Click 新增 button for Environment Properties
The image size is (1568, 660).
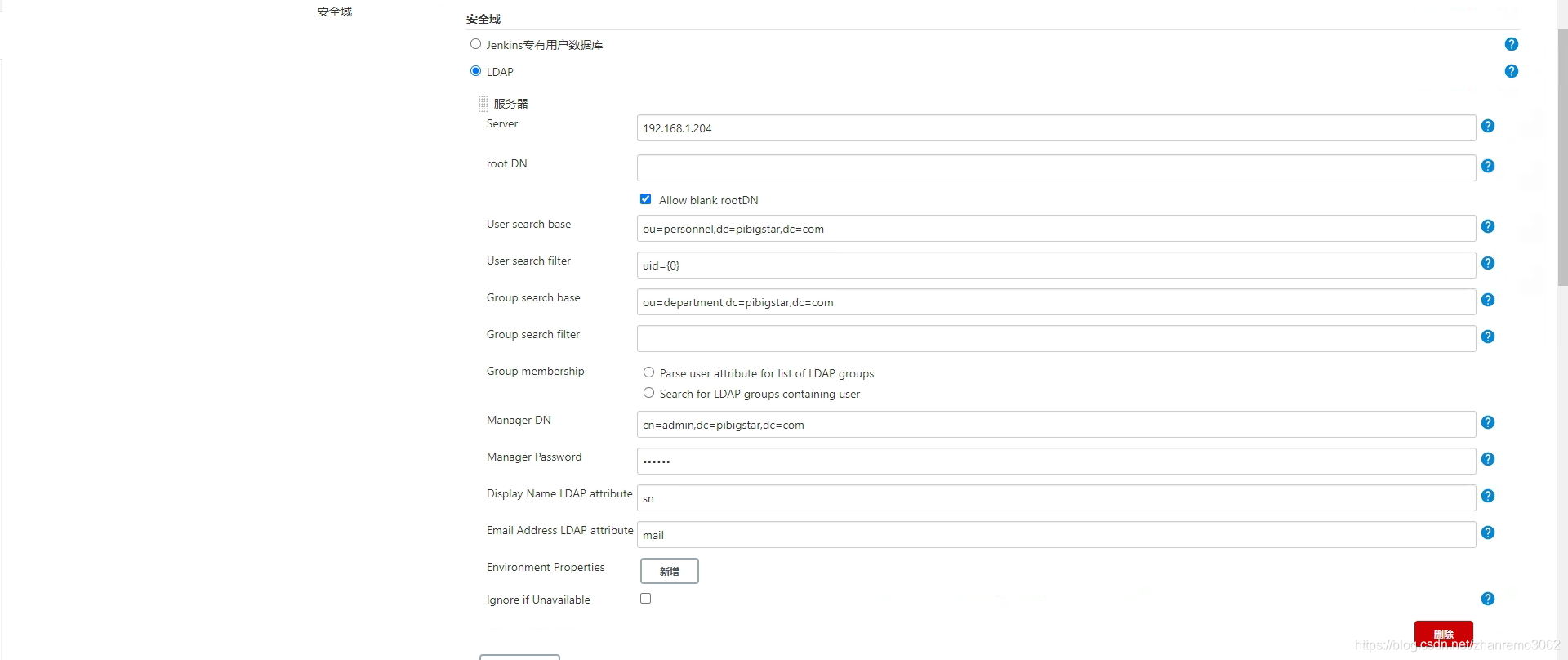coord(669,571)
